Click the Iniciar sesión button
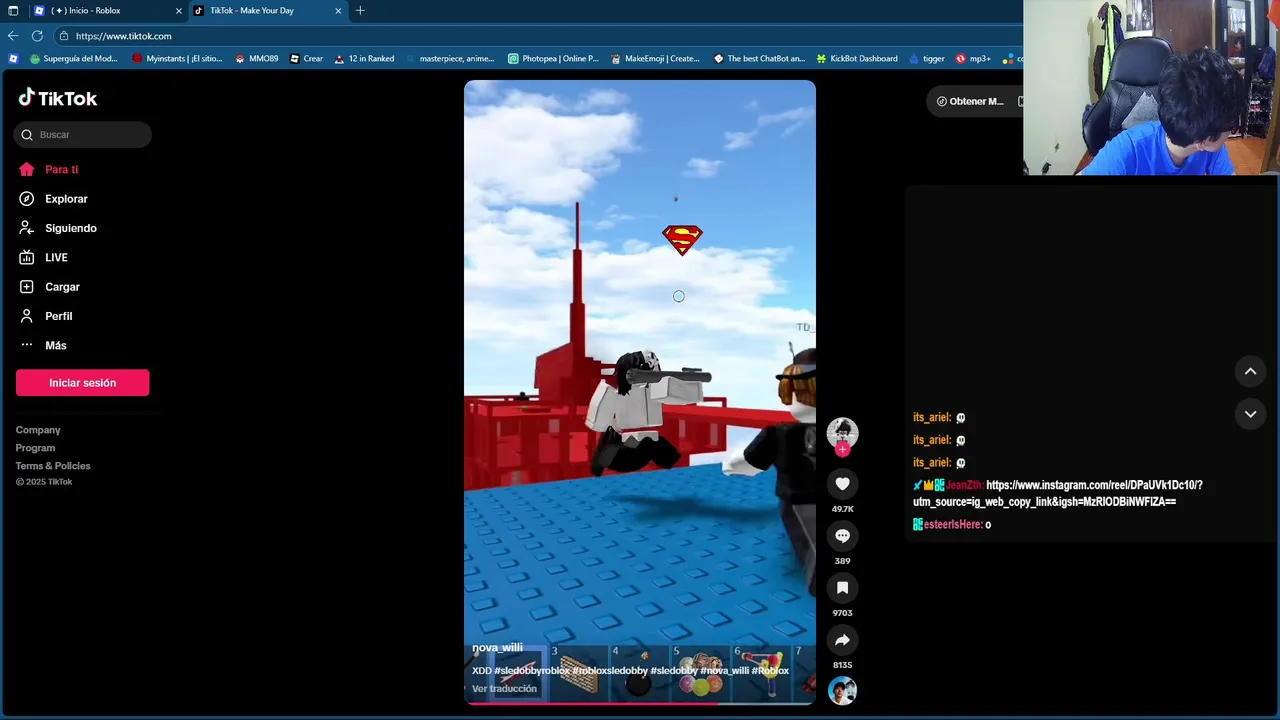The height and width of the screenshot is (720, 1280). (82, 383)
